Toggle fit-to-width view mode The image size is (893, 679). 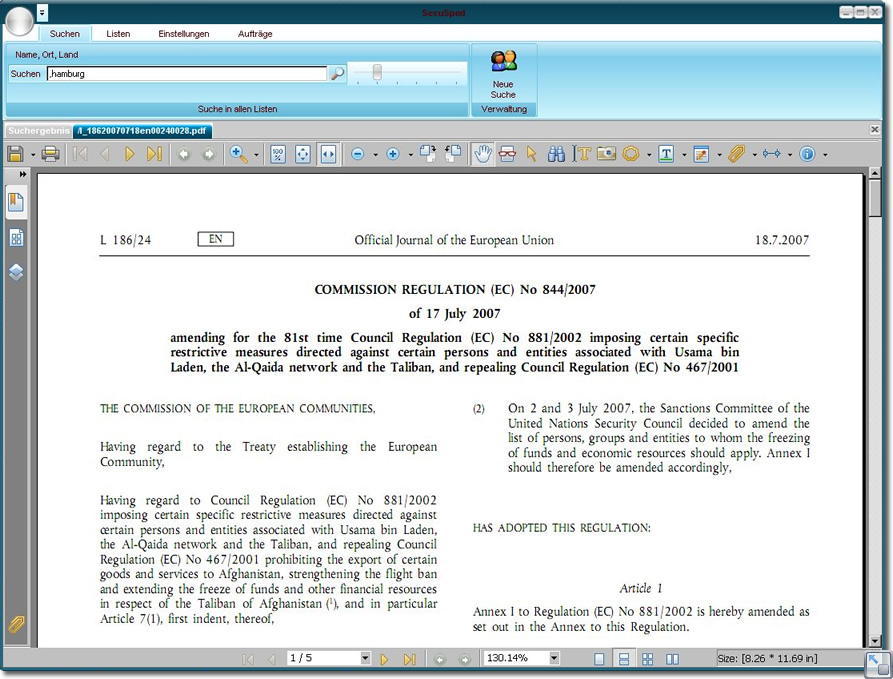coord(328,154)
